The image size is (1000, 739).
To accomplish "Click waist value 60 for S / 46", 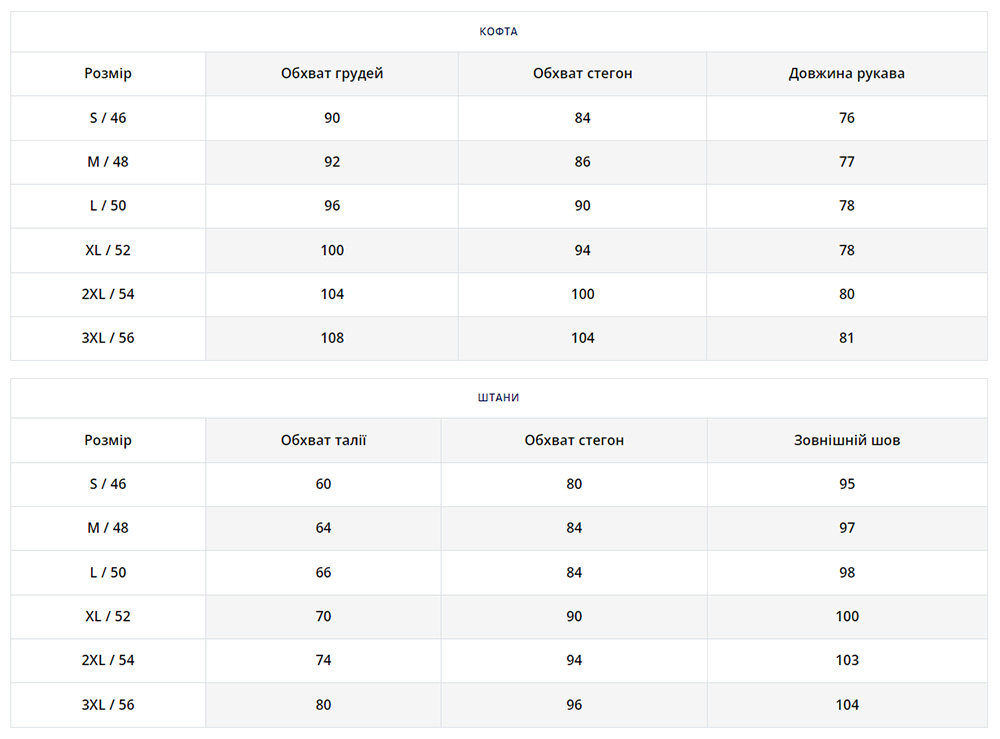I will click(323, 484).
